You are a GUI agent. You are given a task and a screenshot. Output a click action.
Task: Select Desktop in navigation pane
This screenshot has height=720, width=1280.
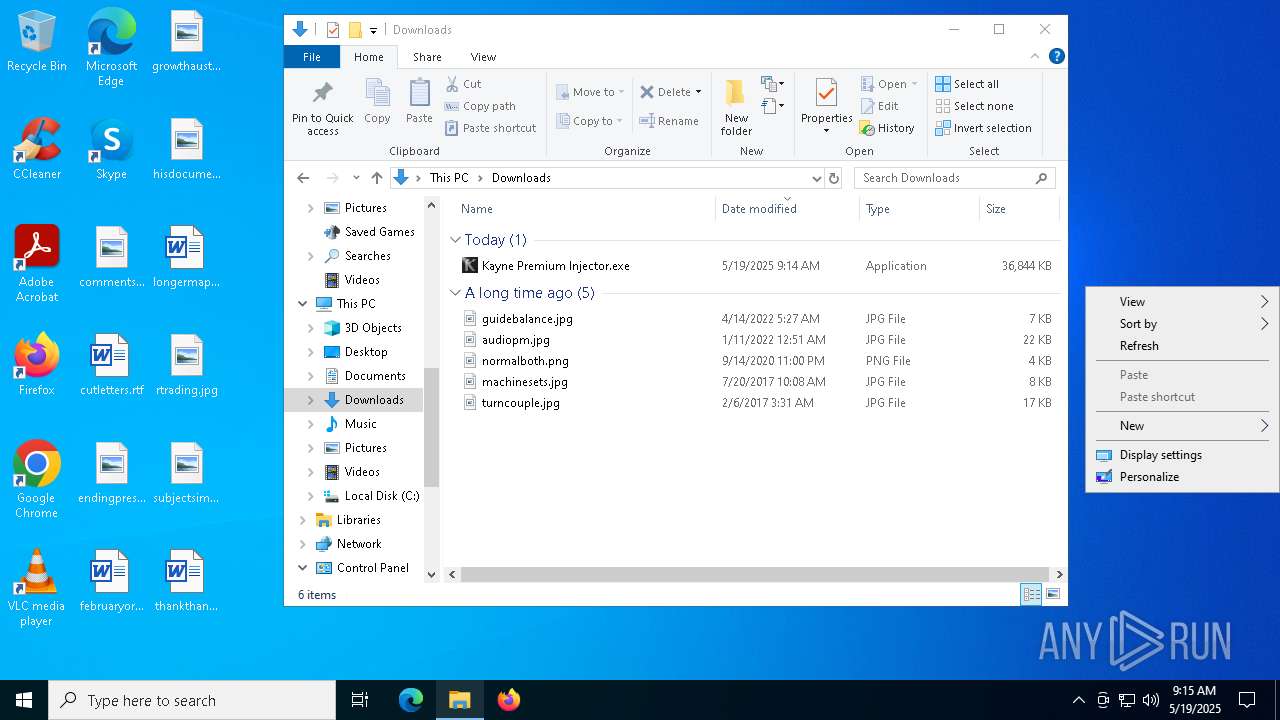[366, 352]
